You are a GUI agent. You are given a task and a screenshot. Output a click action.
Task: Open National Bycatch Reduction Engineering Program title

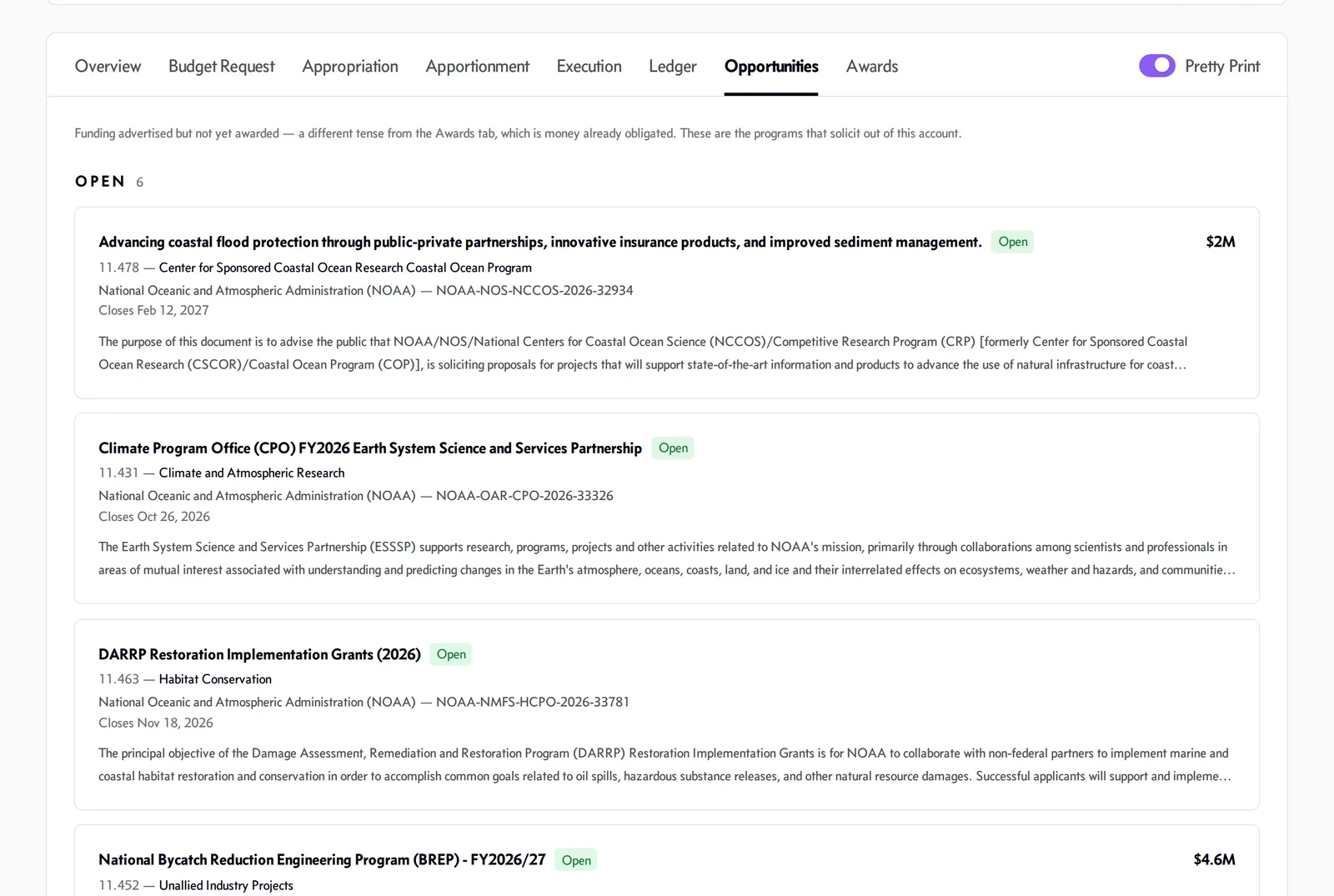click(x=322, y=859)
